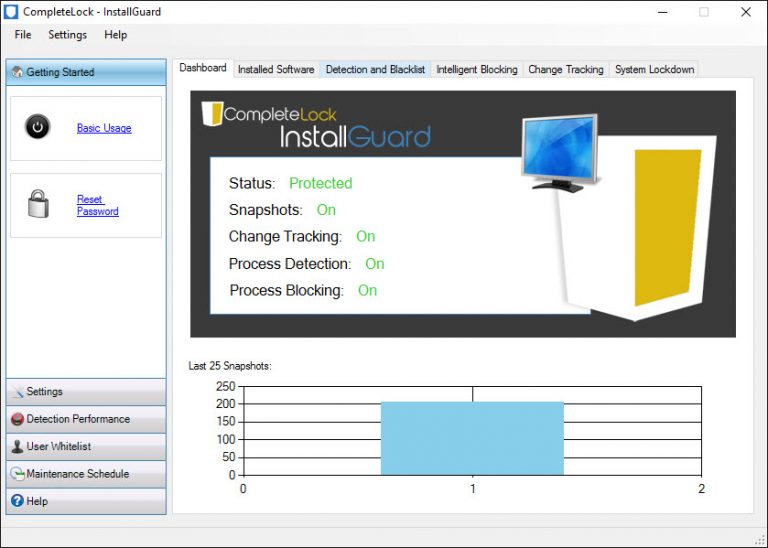The height and width of the screenshot is (548, 768).
Task: Click the padlock icon beside Reset Password
Action: 38,204
